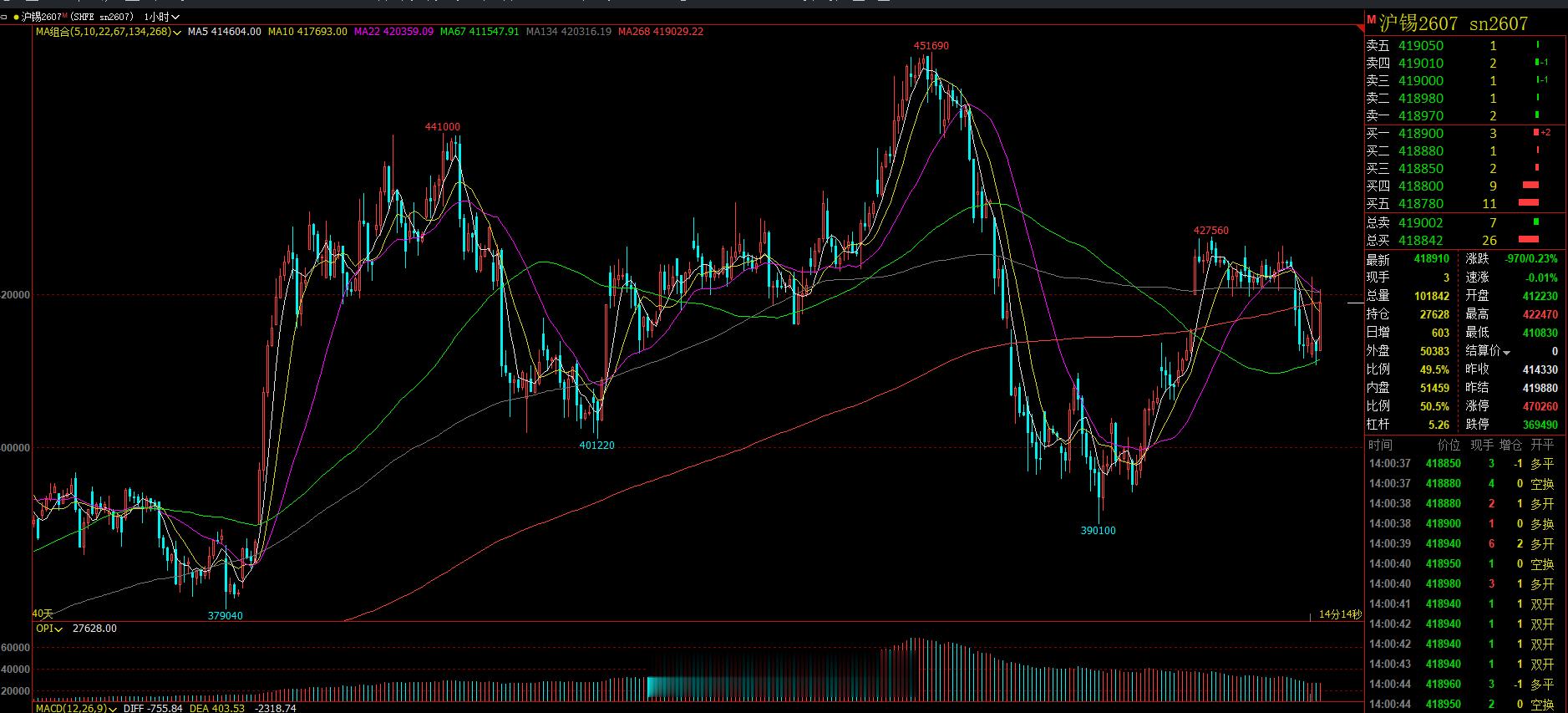Click the 14分14秒 bar countdown timer
This screenshot has height=713, width=1568.
(1340, 614)
